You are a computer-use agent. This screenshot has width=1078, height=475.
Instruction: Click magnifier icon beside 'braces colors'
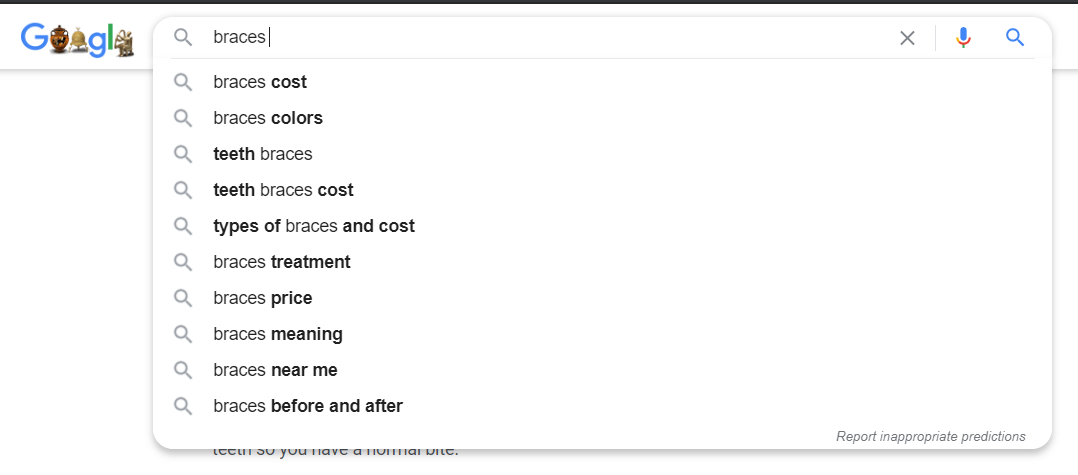(x=183, y=118)
